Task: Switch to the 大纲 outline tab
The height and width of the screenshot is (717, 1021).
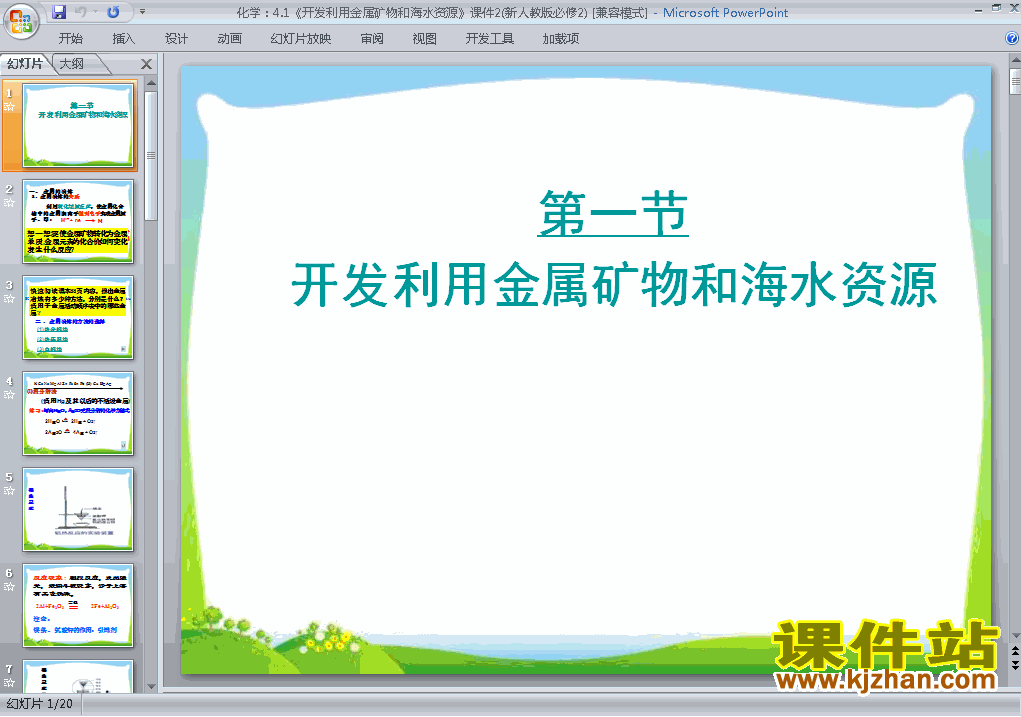Action: coord(72,64)
